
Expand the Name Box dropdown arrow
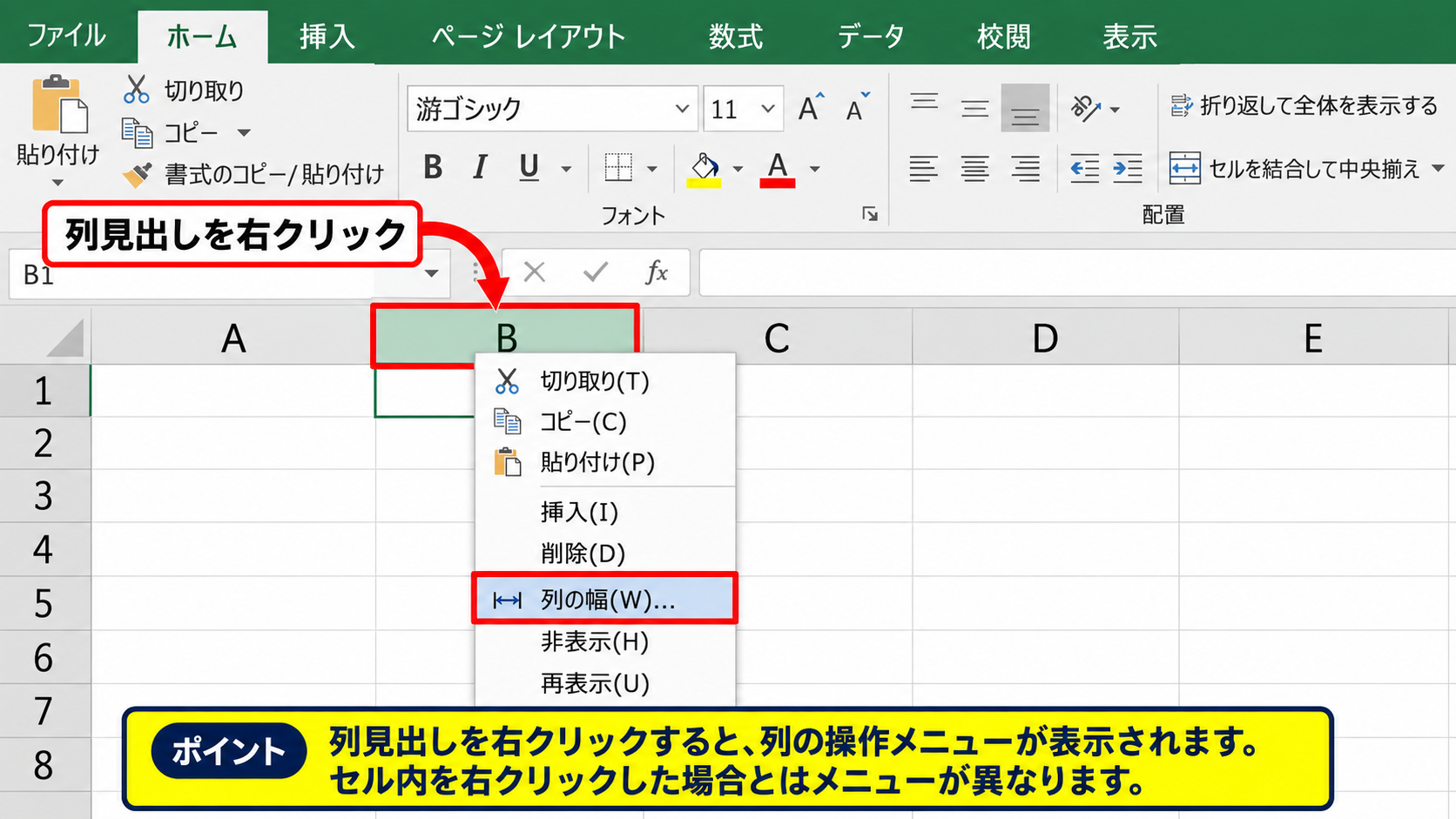coord(431,273)
